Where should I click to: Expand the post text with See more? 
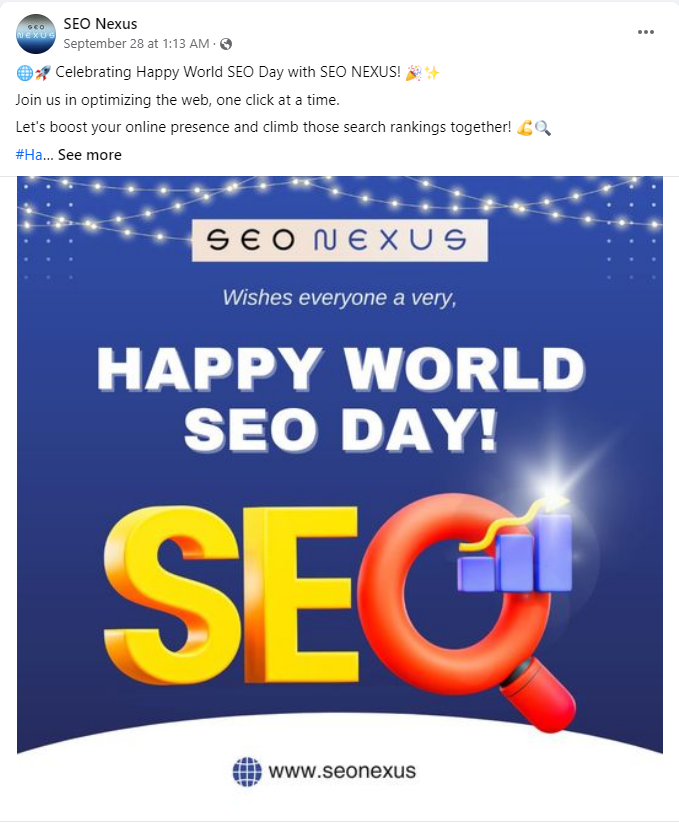click(89, 154)
